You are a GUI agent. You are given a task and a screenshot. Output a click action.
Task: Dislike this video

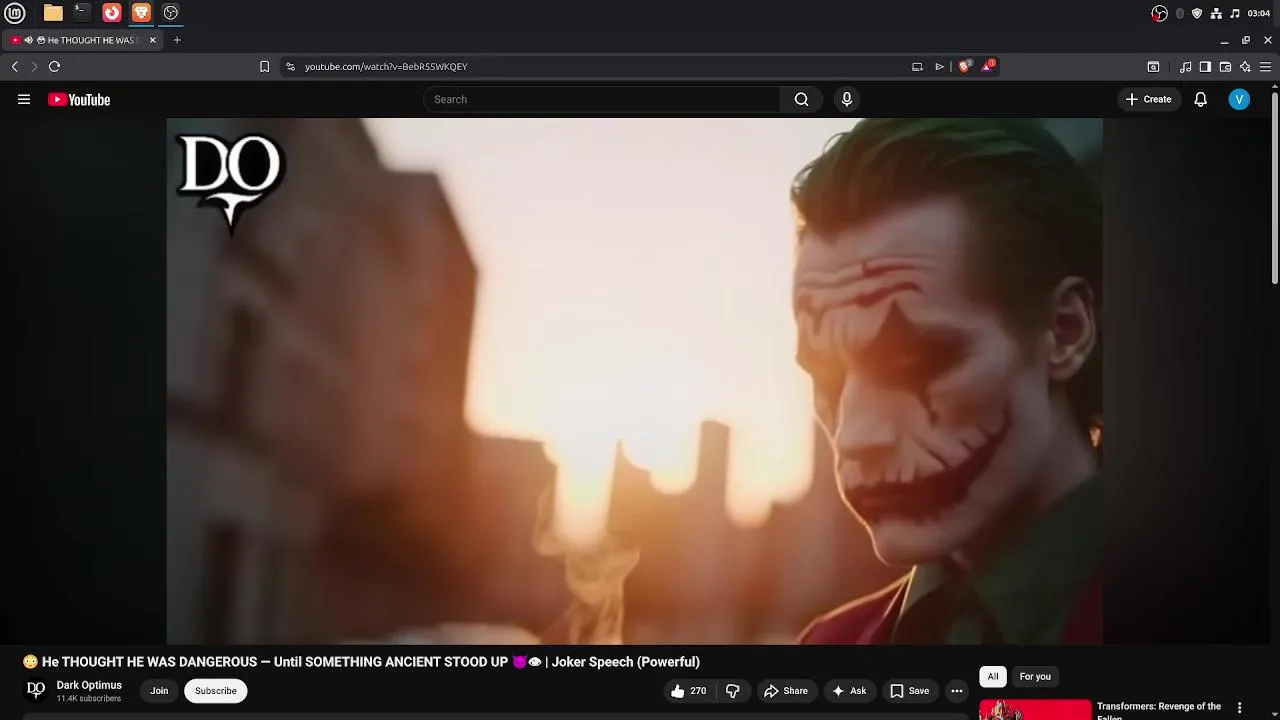733,691
